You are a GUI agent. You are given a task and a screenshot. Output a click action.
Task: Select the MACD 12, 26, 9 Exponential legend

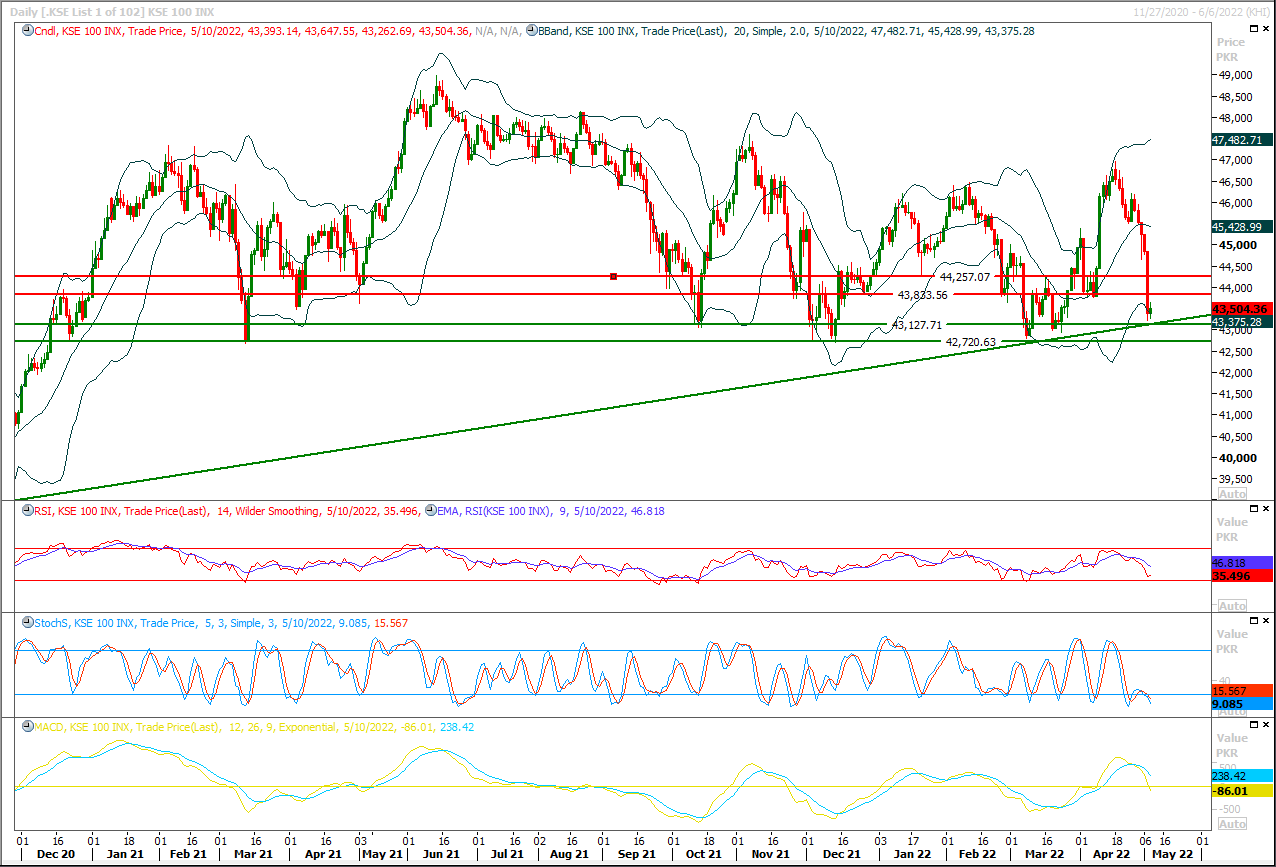254,727
